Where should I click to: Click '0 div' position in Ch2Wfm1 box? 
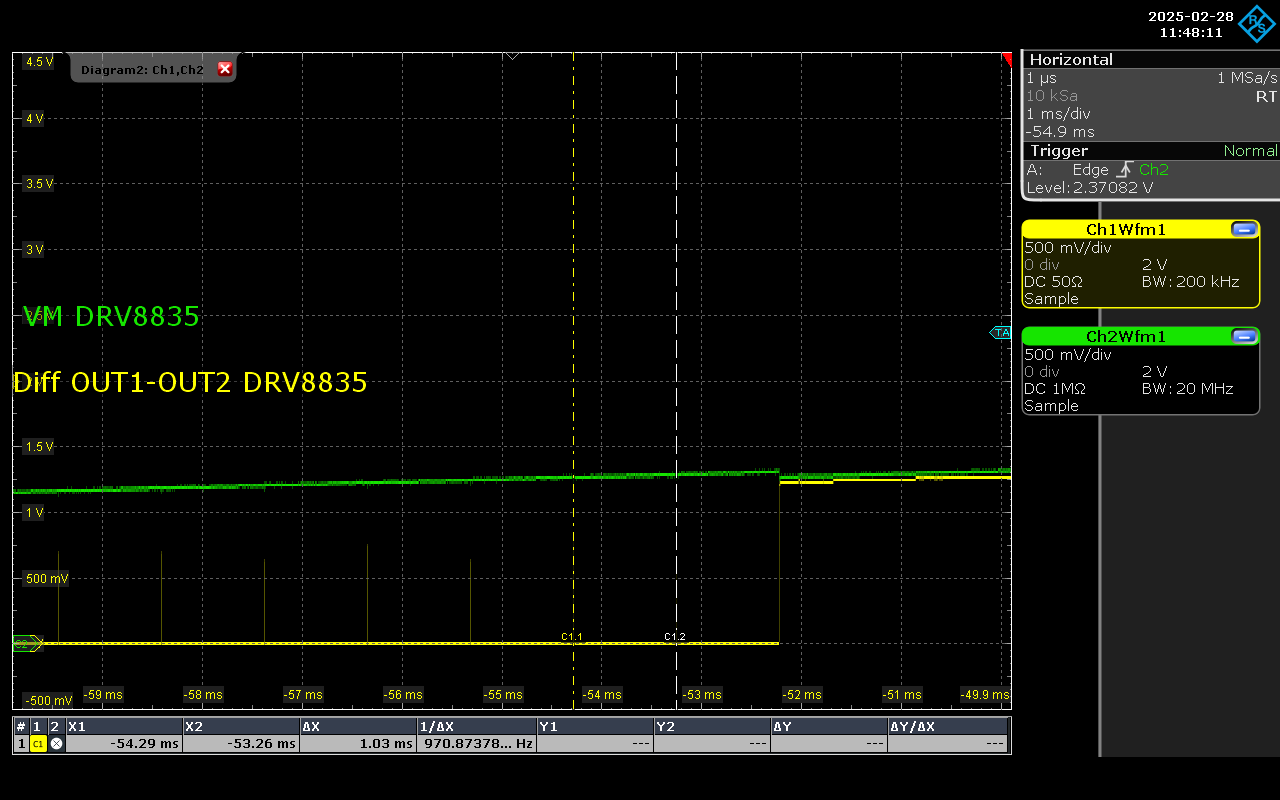click(x=1042, y=372)
